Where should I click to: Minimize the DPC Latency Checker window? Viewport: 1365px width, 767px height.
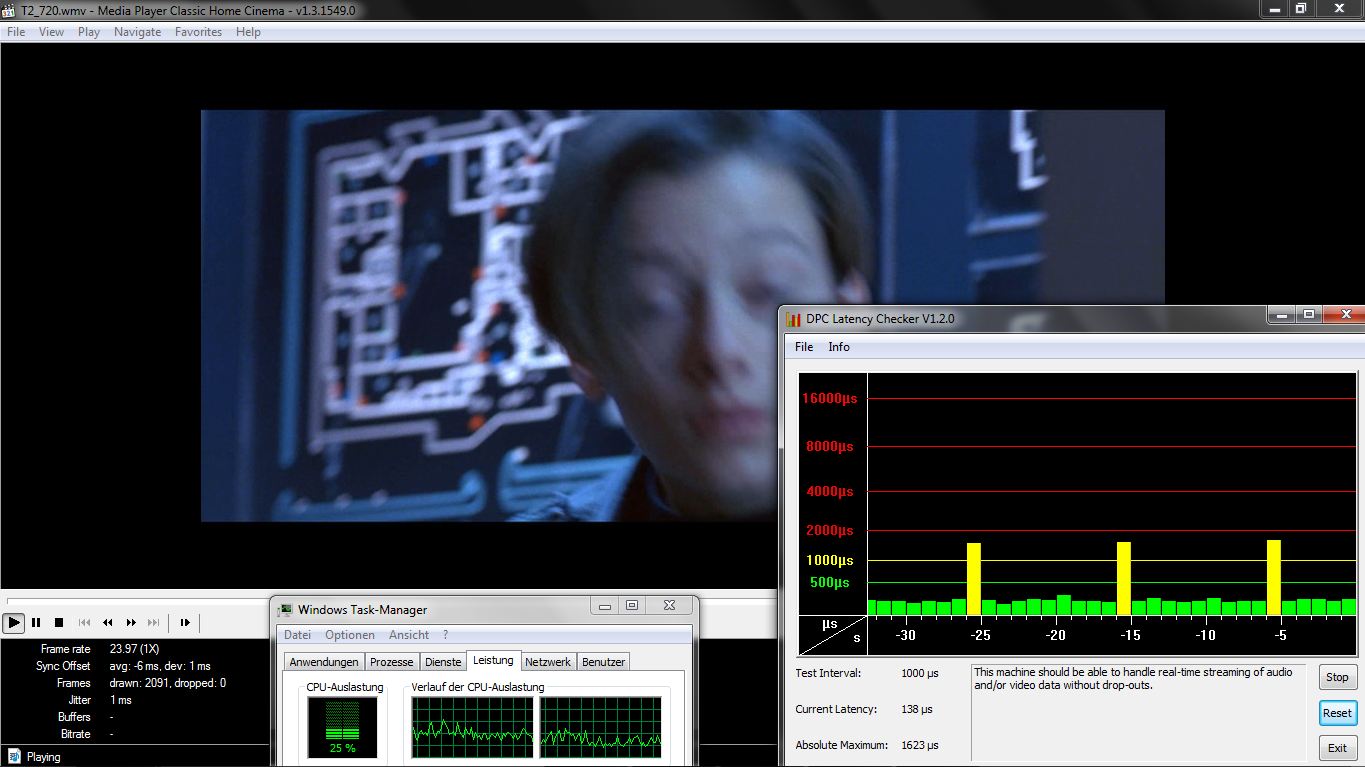pyautogui.click(x=1281, y=314)
